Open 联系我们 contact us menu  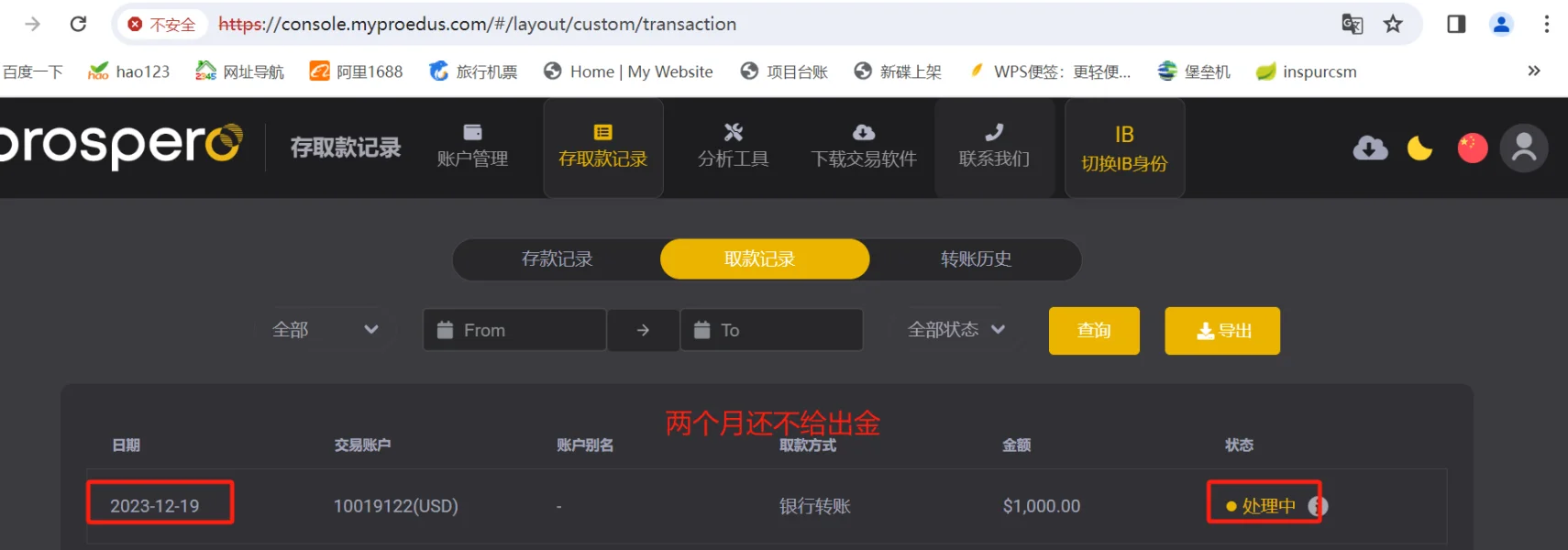pos(994,147)
